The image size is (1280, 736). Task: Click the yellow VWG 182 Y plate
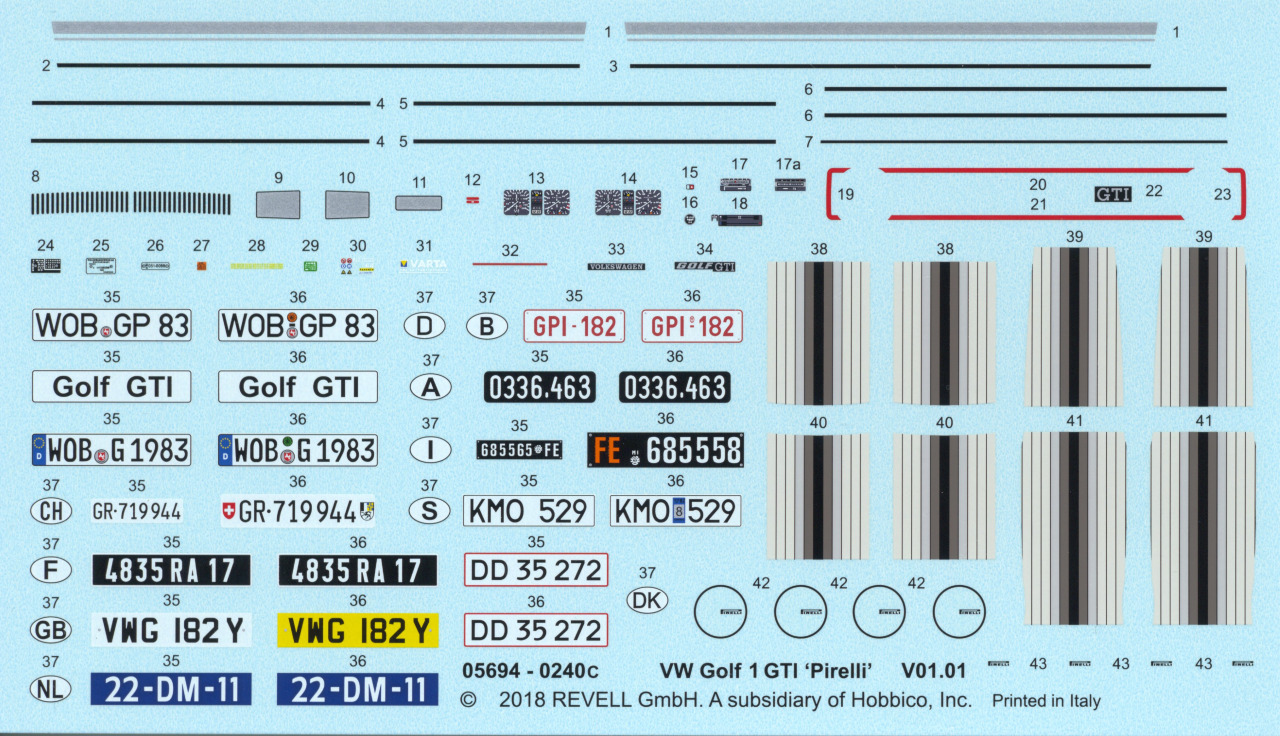pyautogui.click(x=358, y=630)
